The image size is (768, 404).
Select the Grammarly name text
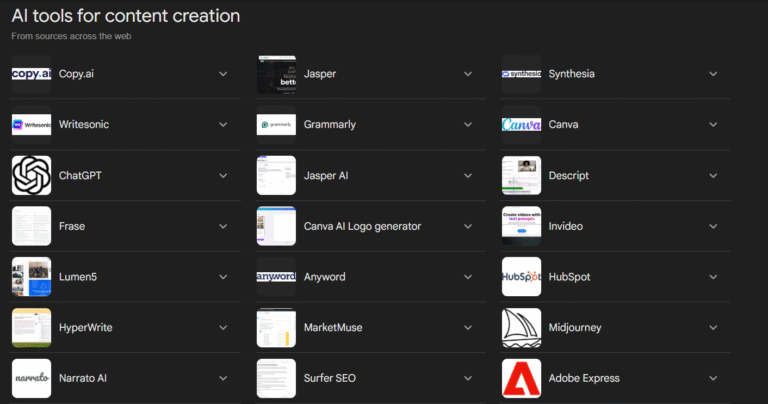pos(330,125)
